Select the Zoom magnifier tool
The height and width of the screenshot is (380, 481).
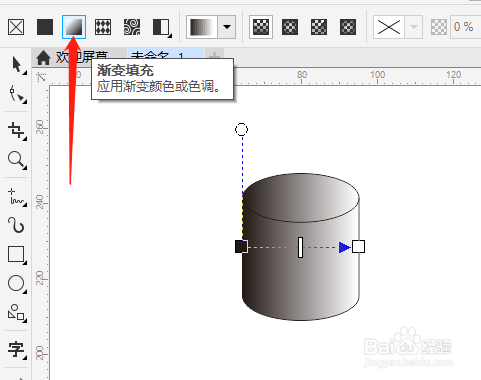(x=17, y=160)
